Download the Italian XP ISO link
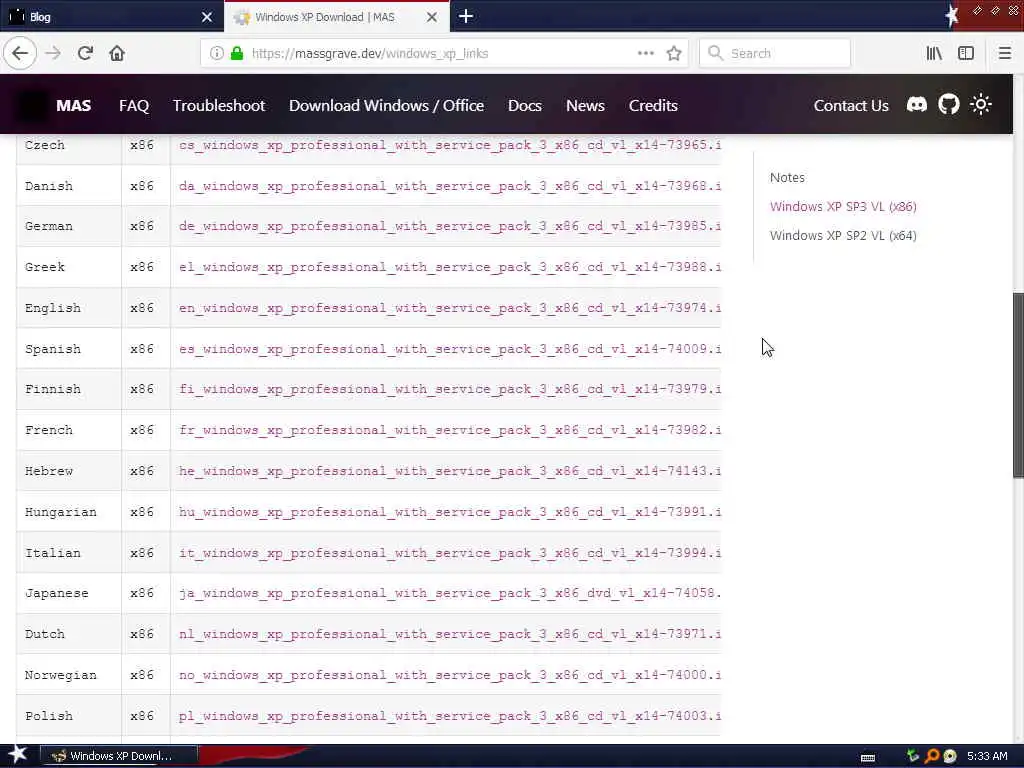The height and width of the screenshot is (768, 1024). click(x=450, y=553)
